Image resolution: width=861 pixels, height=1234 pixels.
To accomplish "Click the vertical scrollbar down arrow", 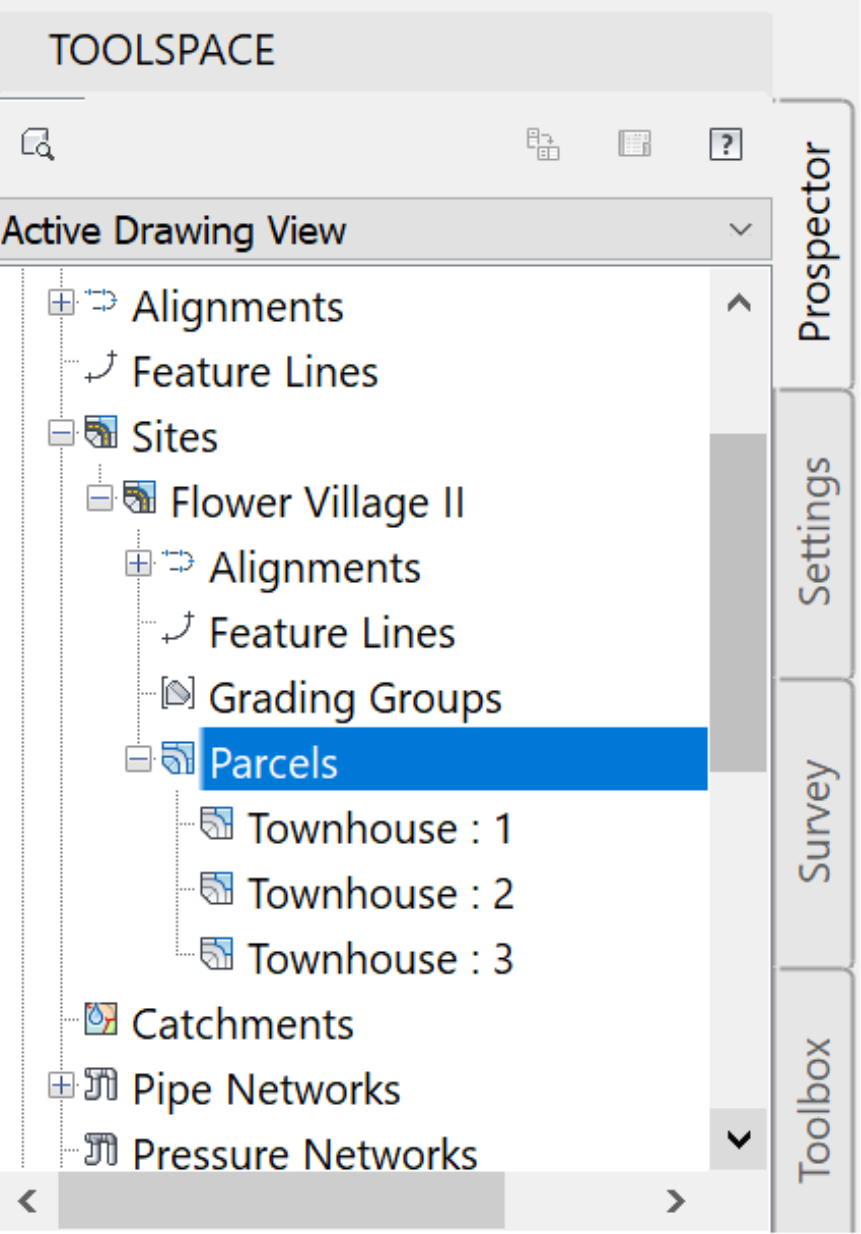I will click(738, 1139).
